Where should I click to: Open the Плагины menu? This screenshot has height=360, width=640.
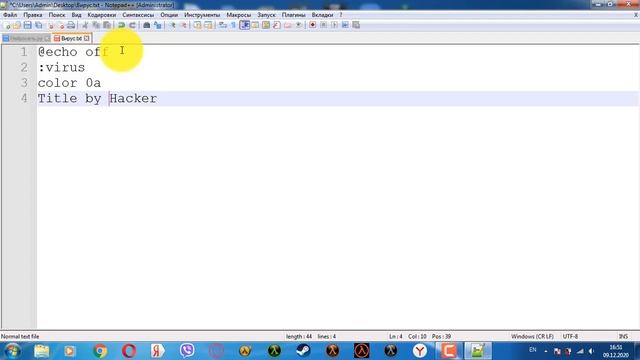click(x=293, y=15)
